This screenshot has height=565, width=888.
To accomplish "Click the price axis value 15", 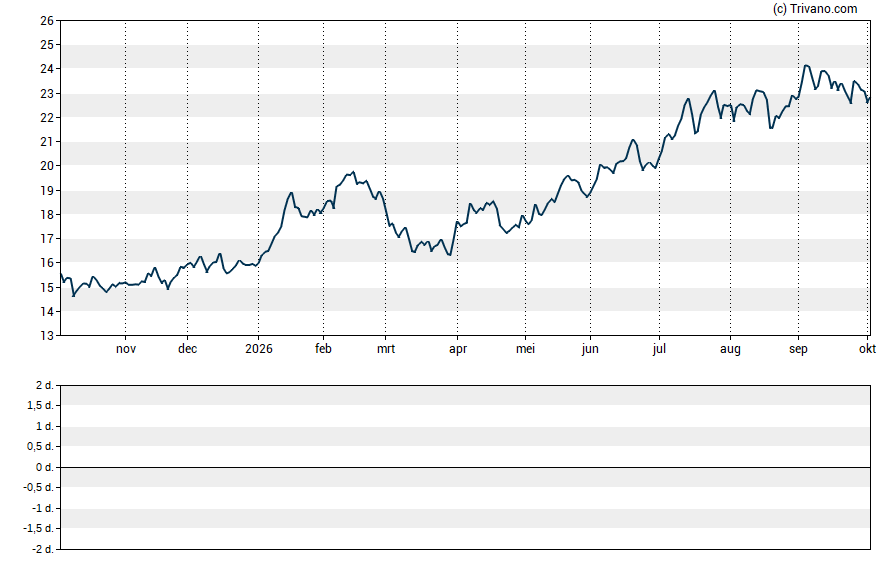I will [47, 287].
